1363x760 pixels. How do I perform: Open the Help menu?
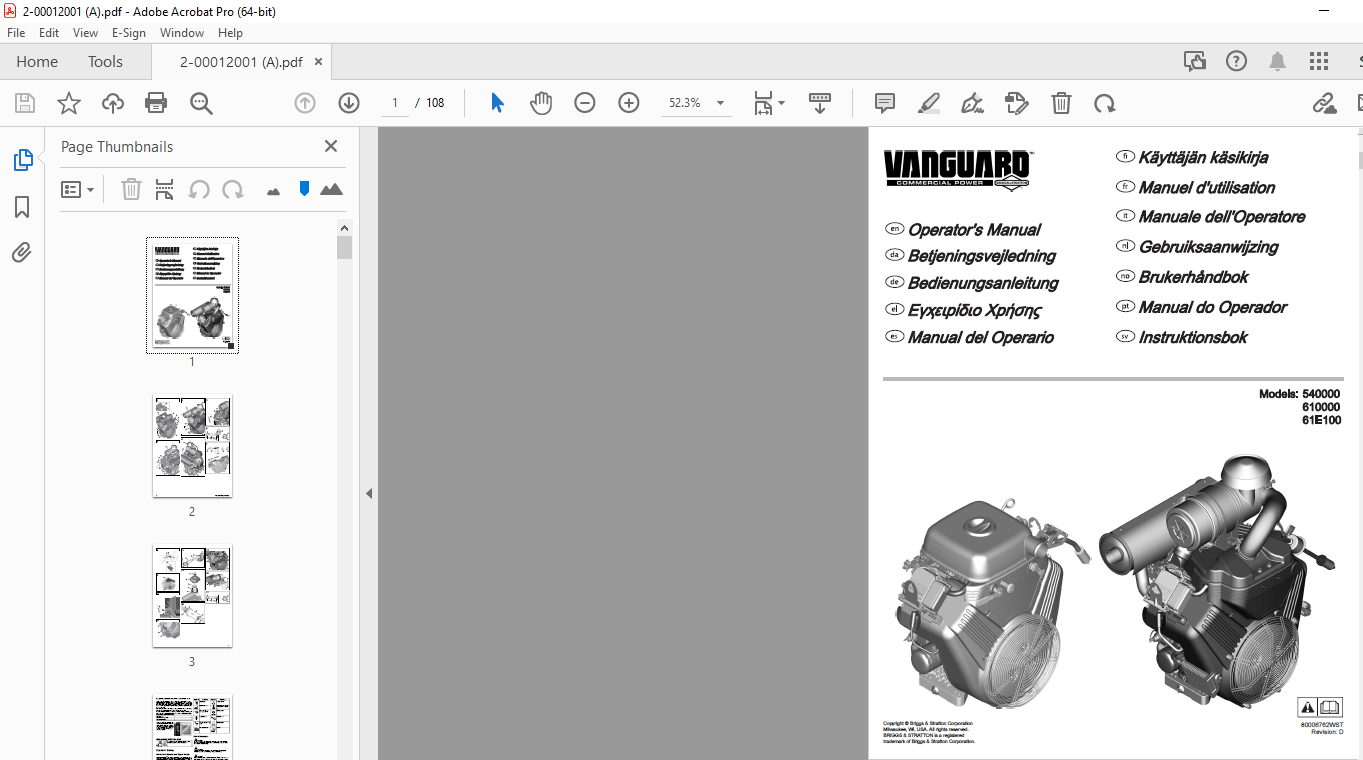click(x=230, y=33)
